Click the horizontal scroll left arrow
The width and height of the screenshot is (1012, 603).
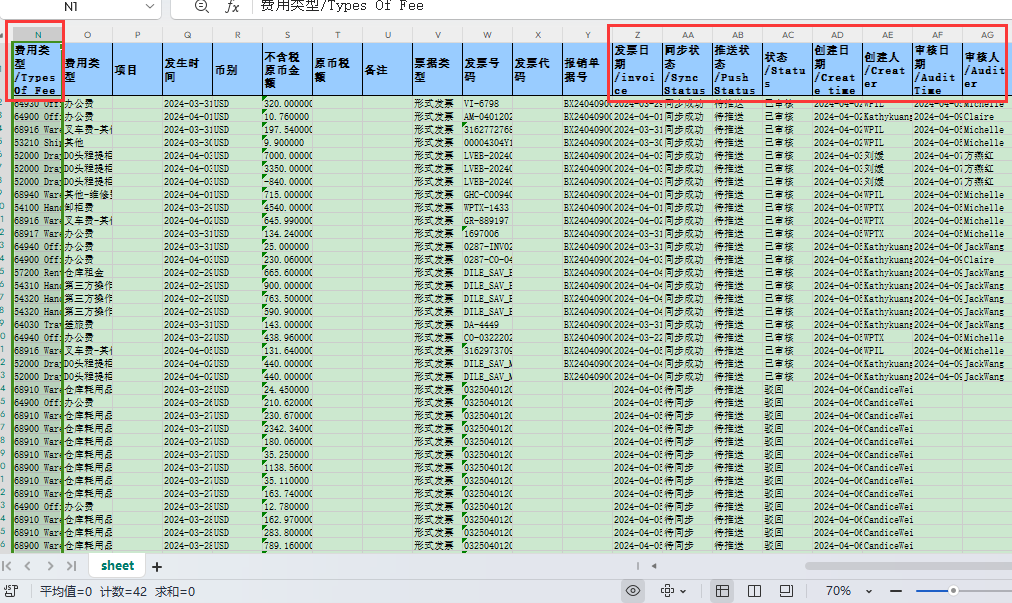pos(654,566)
